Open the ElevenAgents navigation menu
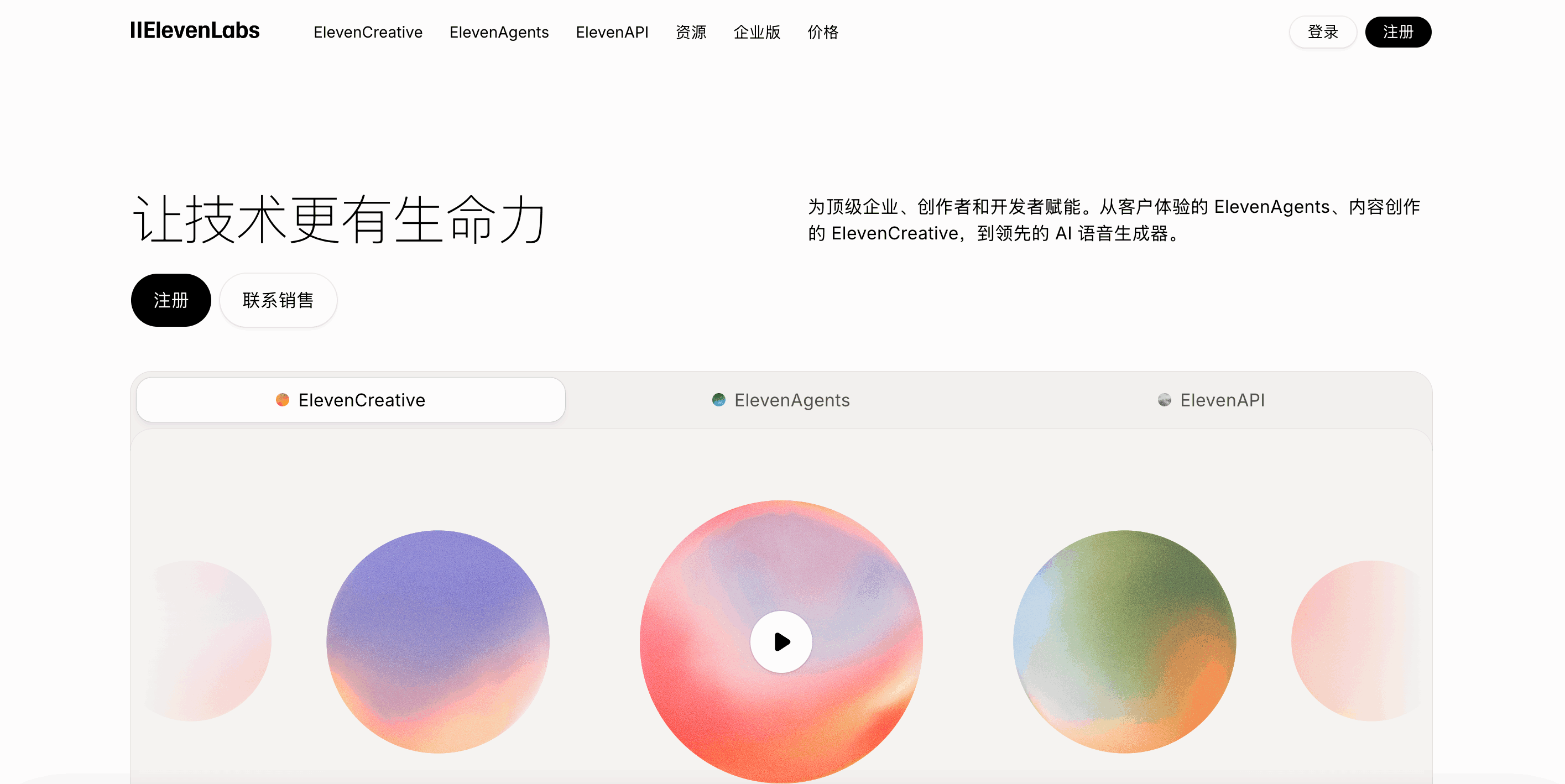 (499, 32)
